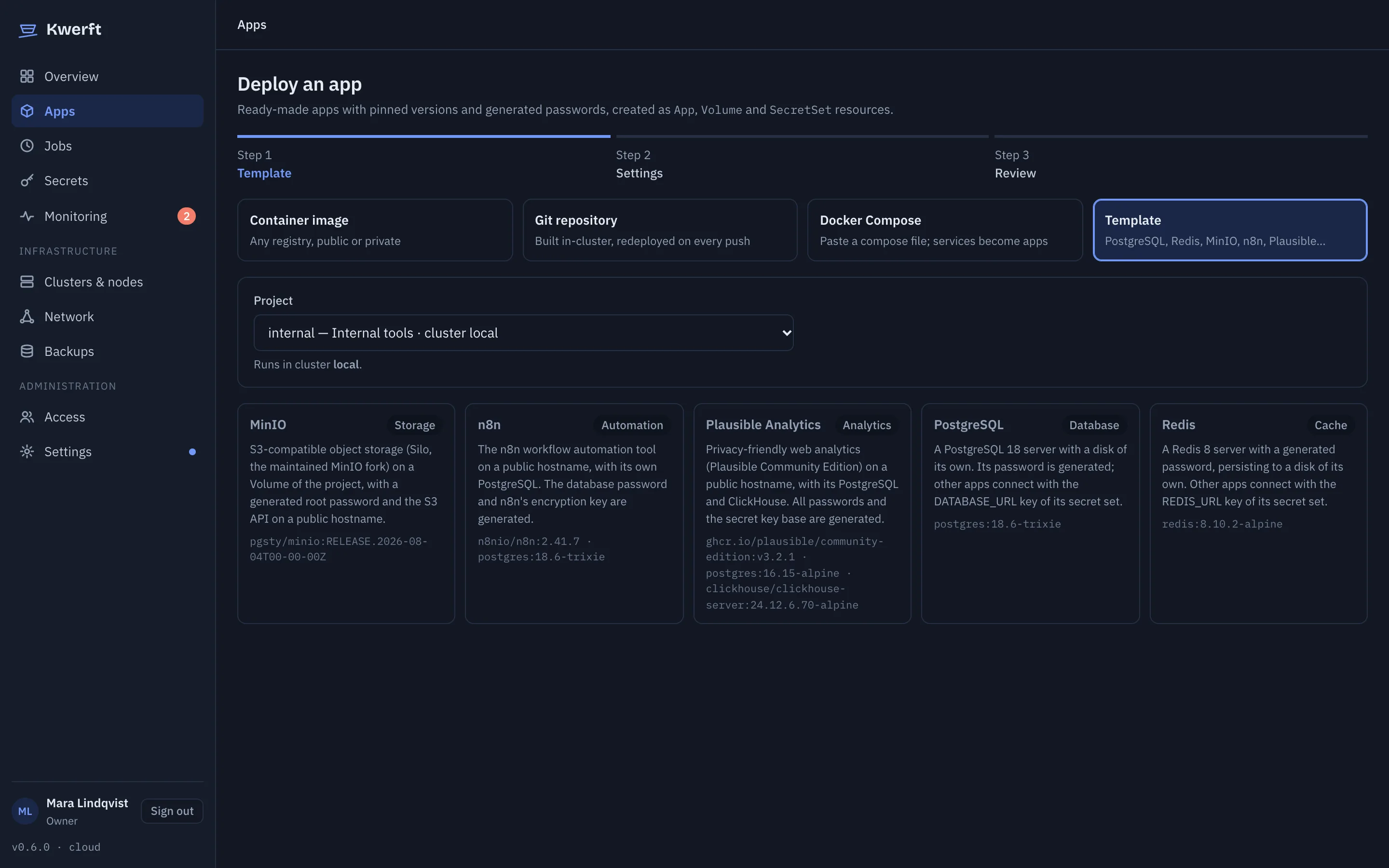The width and height of the screenshot is (1389, 868).
Task: Click the n8nio/n8n:2.41.7 image text
Action: tap(529, 542)
